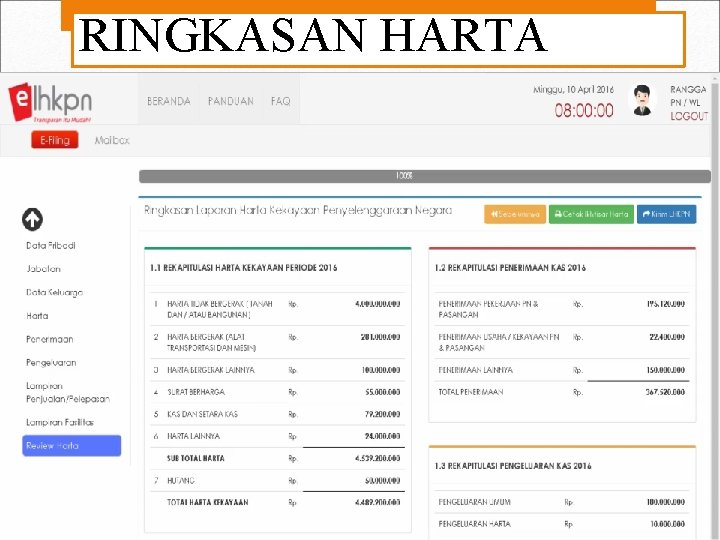Select the highlighted Review Harta item
The image size is (720, 540).
click(72, 446)
